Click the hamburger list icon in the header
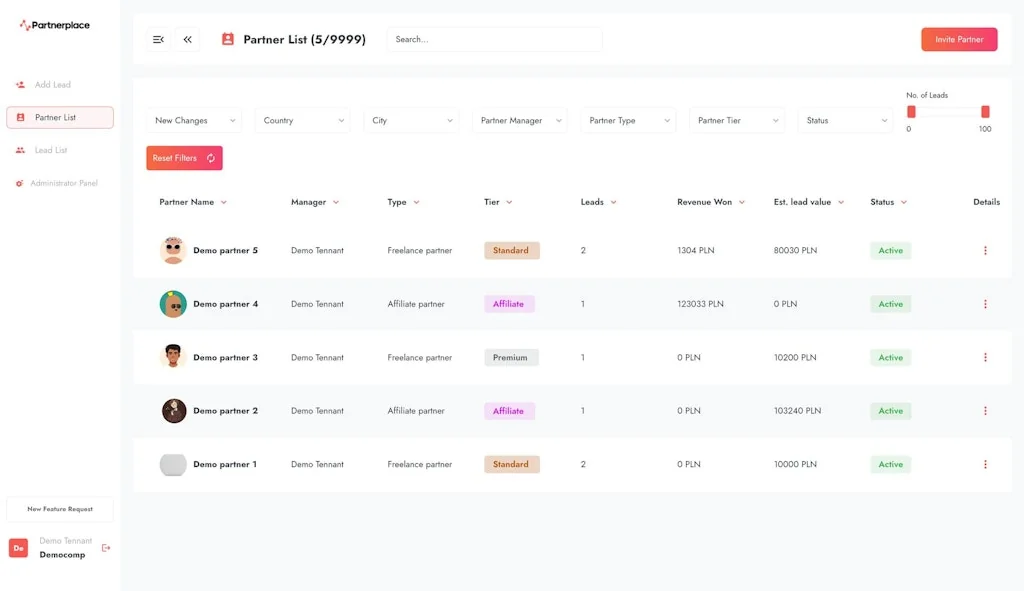This screenshot has height=591, width=1024. pos(157,39)
